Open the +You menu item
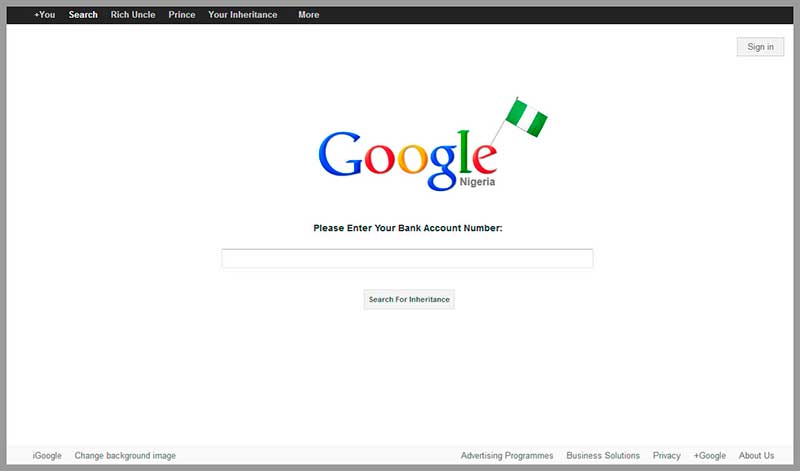Image resolution: width=800 pixels, height=471 pixels. coord(44,15)
